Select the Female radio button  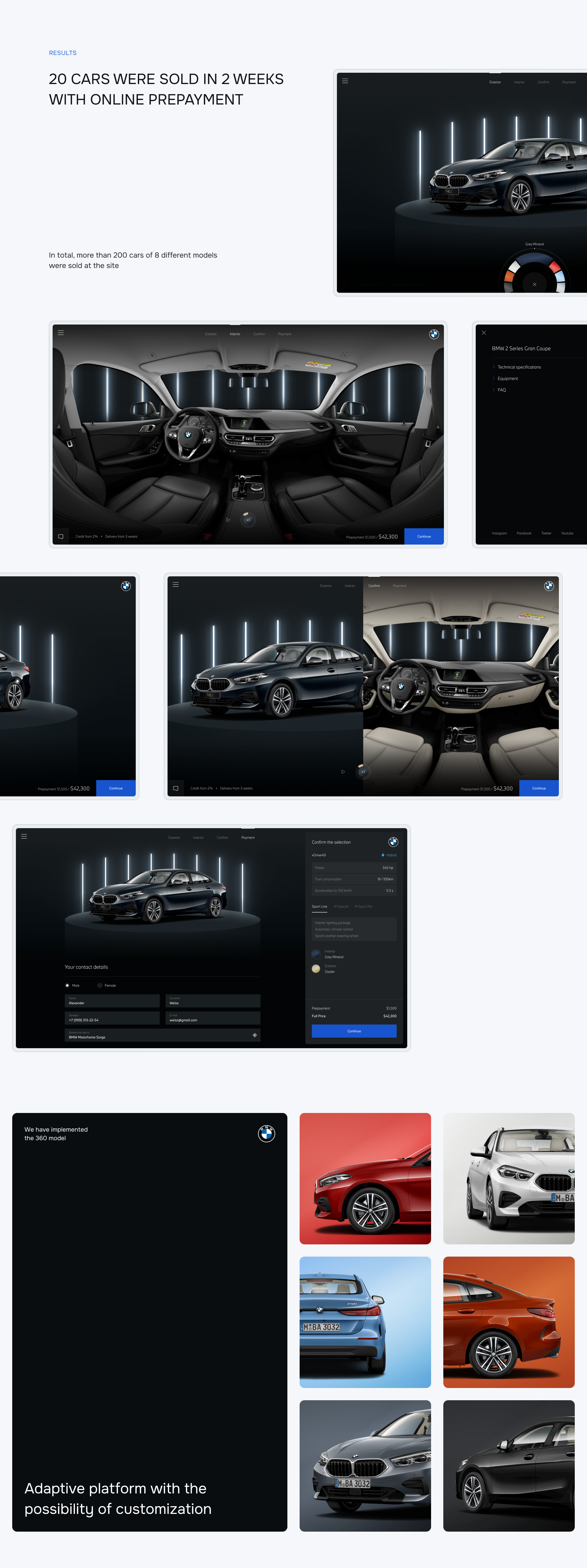100,985
